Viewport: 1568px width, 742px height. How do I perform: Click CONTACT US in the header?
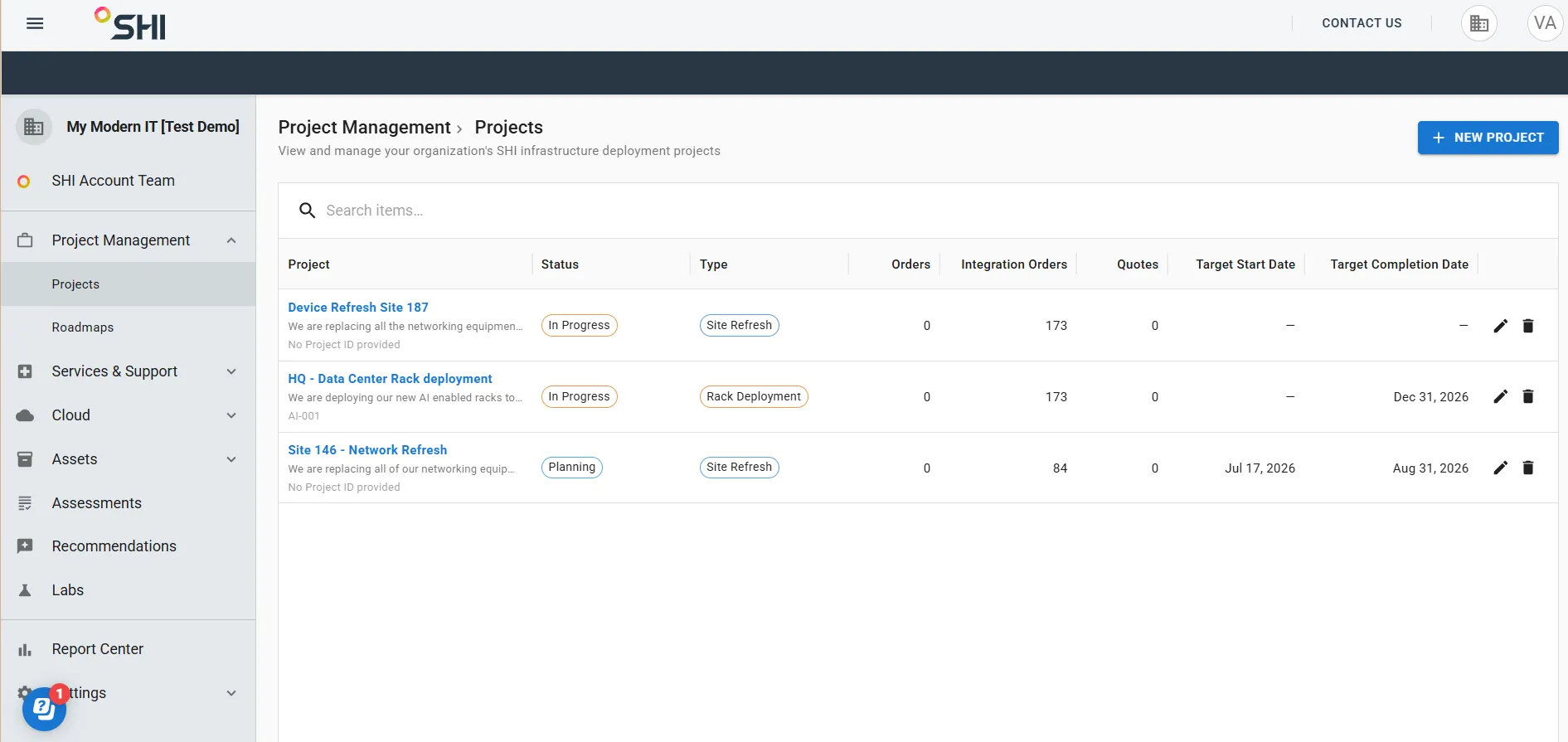(x=1362, y=23)
